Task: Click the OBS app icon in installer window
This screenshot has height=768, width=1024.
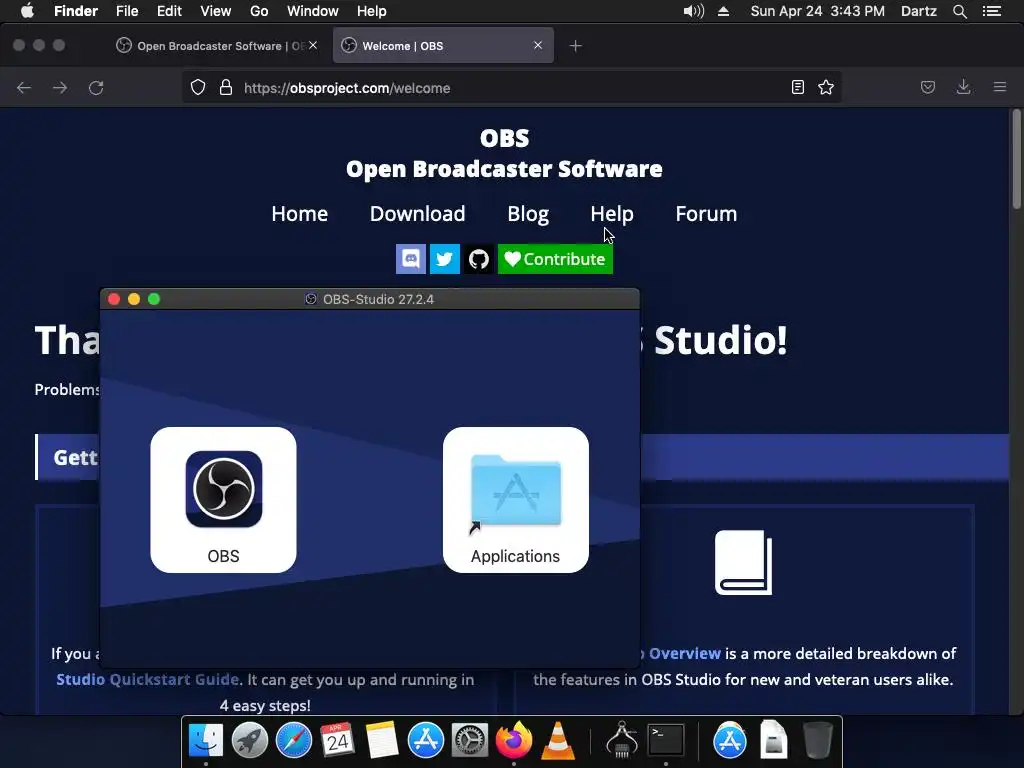Action: 223,489
